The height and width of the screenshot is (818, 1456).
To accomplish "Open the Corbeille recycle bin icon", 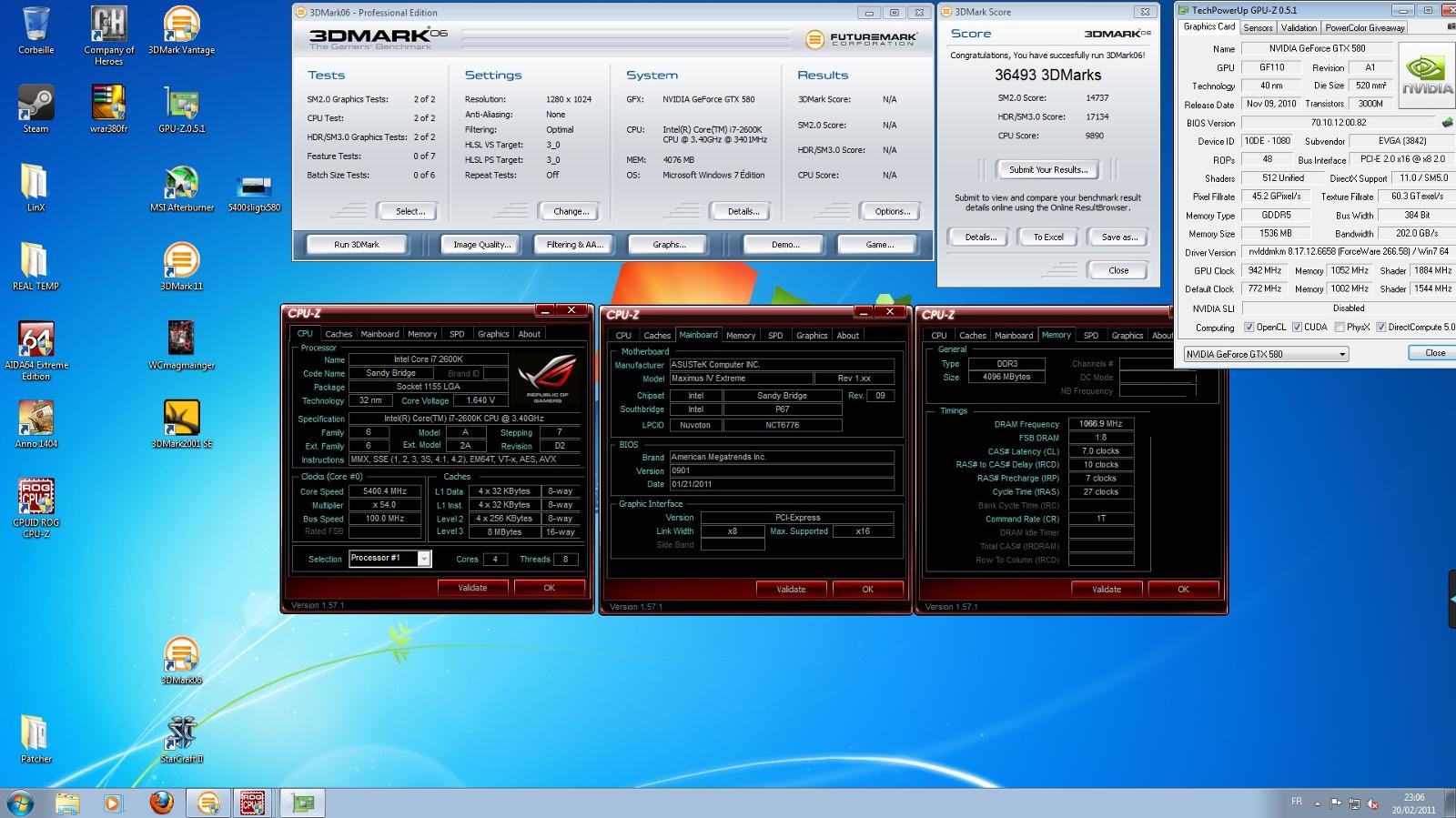I will pos(35,30).
